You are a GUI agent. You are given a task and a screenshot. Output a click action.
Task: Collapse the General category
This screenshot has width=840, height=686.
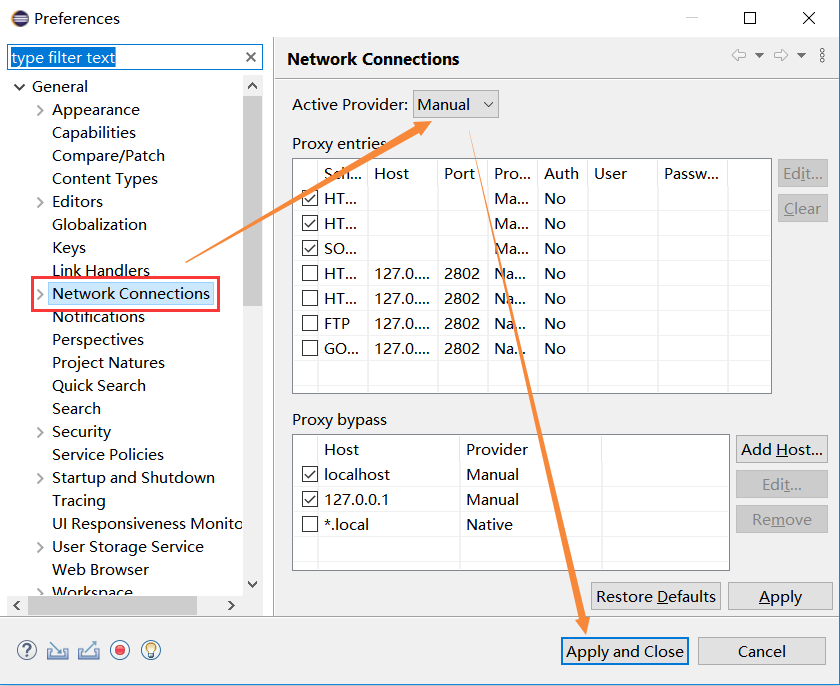tap(18, 86)
